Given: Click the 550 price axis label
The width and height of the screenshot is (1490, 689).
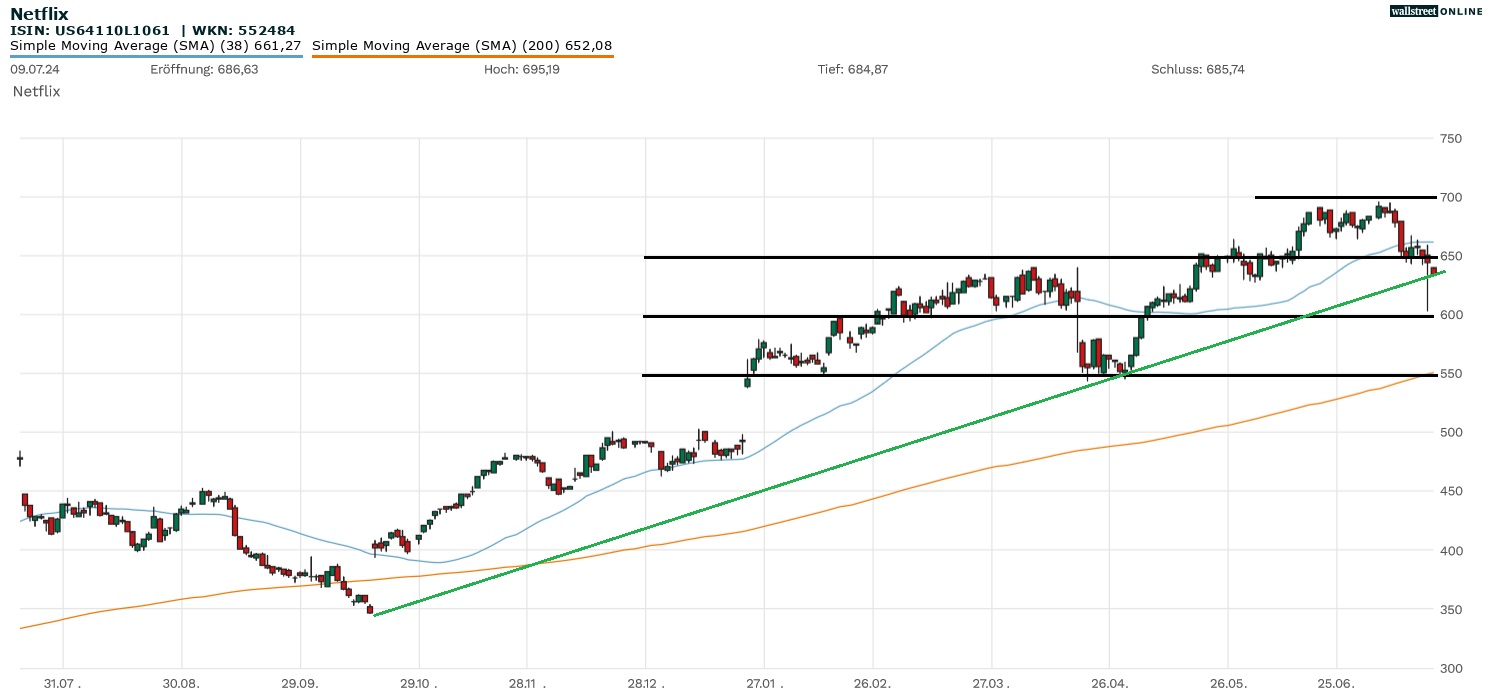Looking at the screenshot, I should tap(1451, 374).
